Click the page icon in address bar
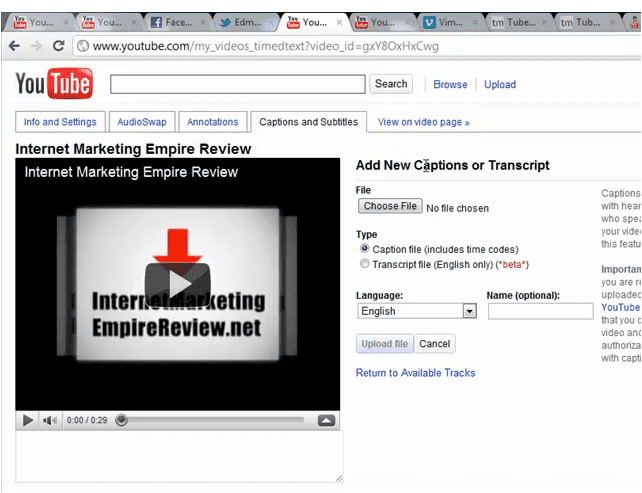Viewport: 642px width, 493px height. (x=83, y=46)
